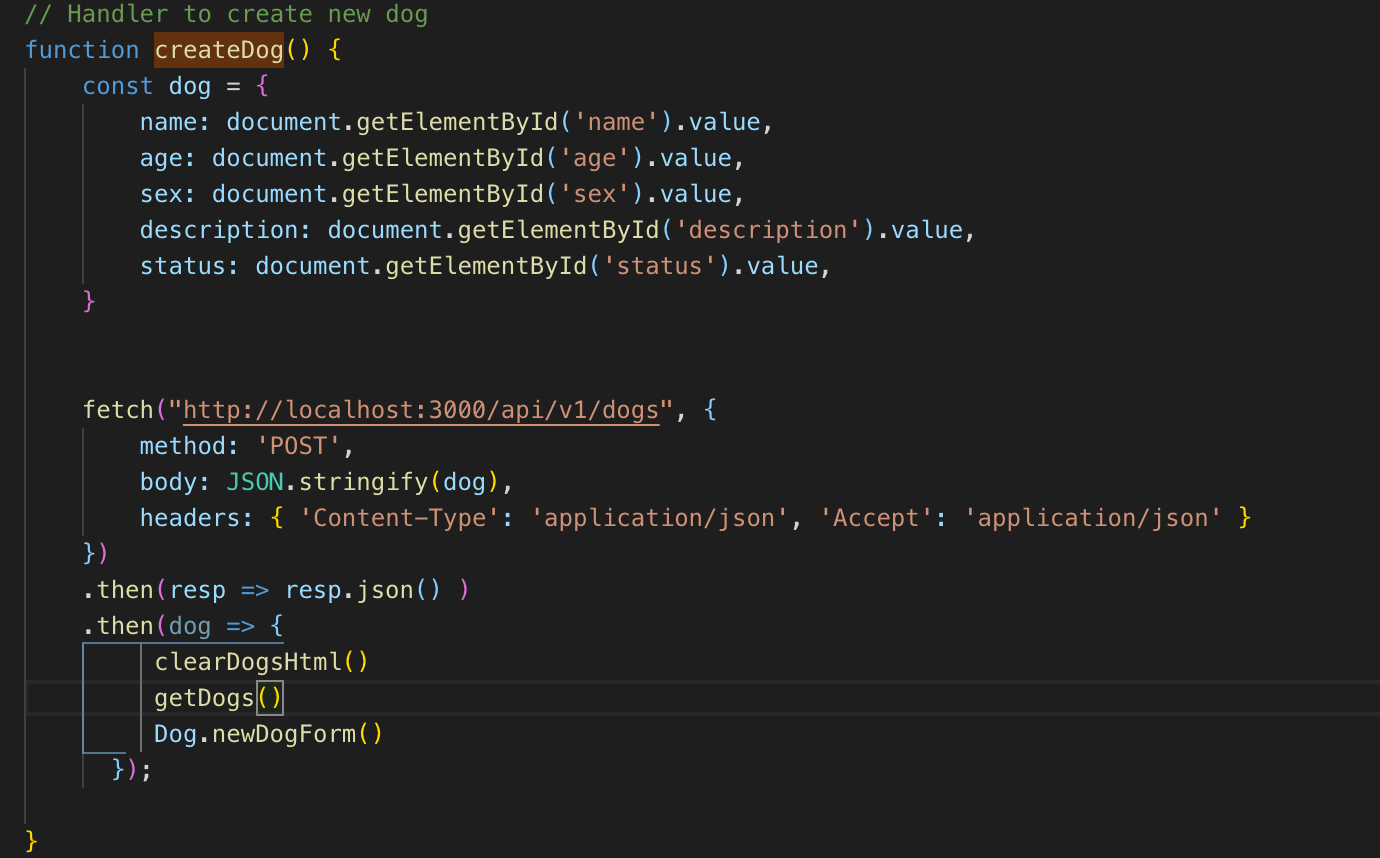Click the fetch keyword
This screenshot has width=1380, height=858.
pyautogui.click(x=117, y=409)
